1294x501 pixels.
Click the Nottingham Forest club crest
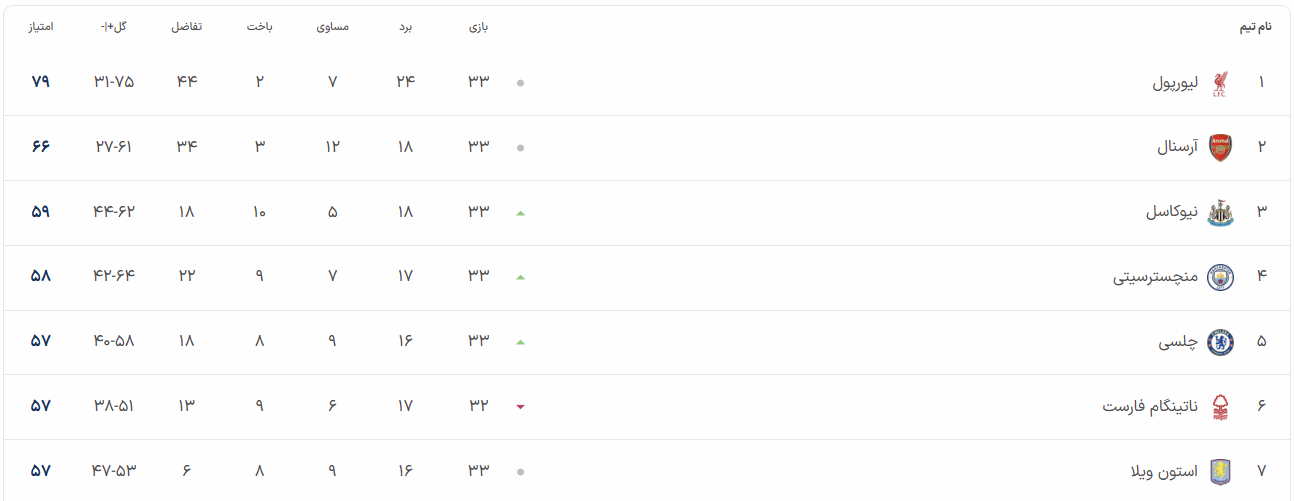(x=1220, y=407)
